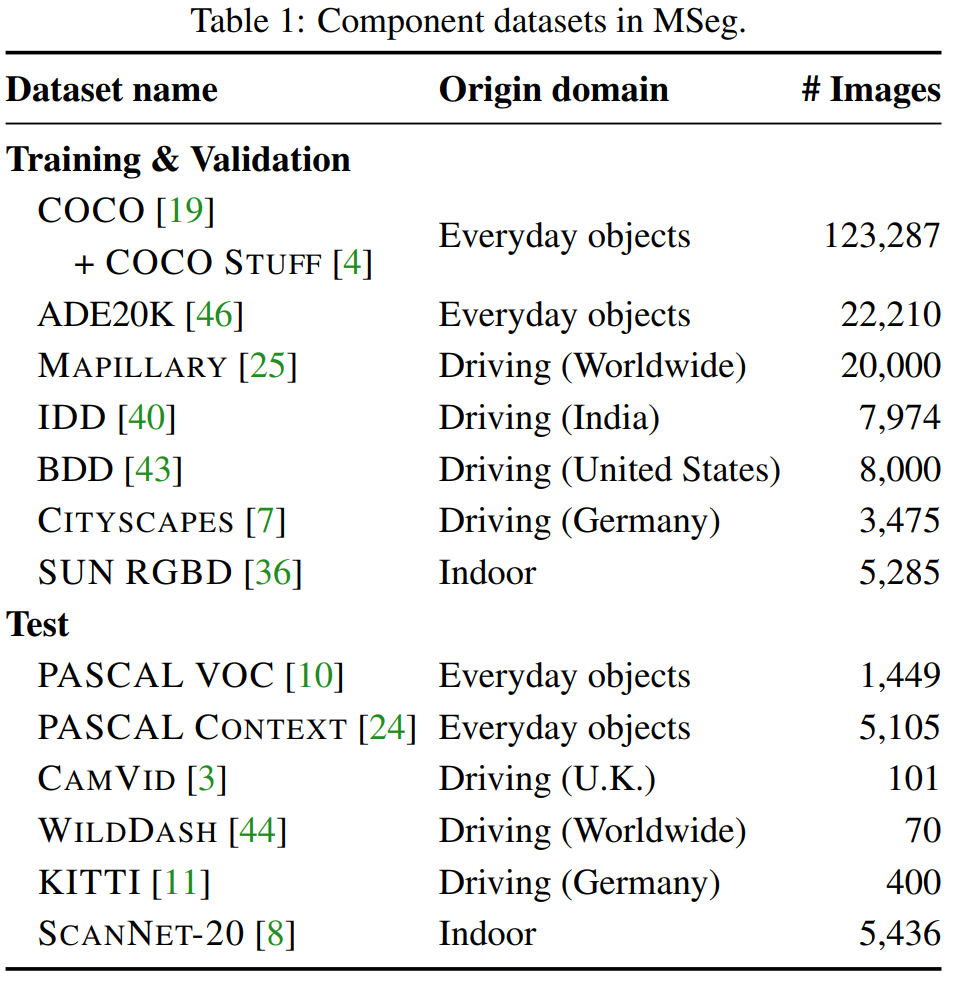The height and width of the screenshot is (987, 954).
Task: Click 'Everyday objects' in the PASCAL Context row
Action: tap(564, 728)
